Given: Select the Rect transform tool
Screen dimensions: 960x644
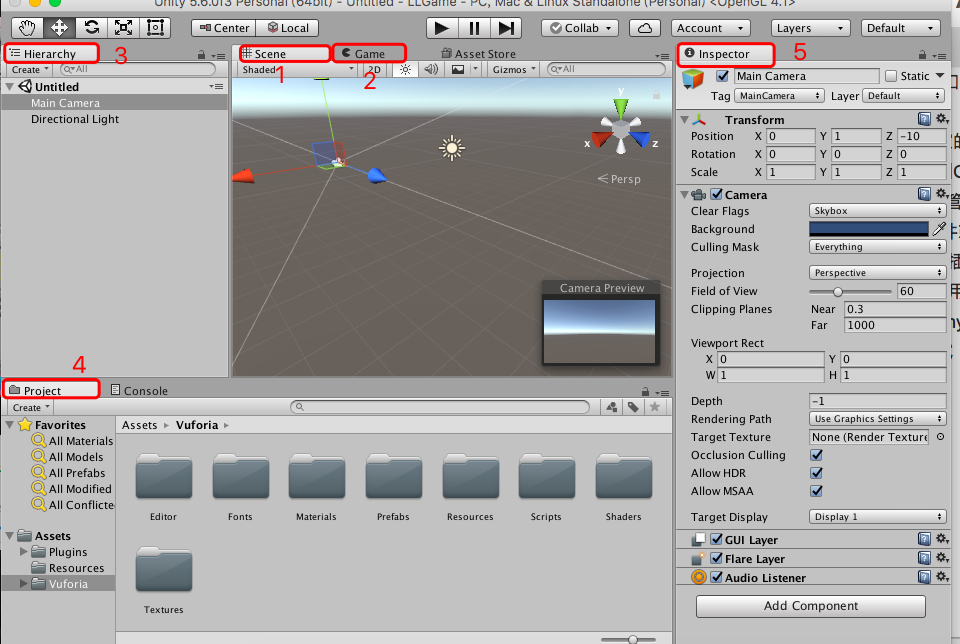Looking at the screenshot, I should click(155, 28).
